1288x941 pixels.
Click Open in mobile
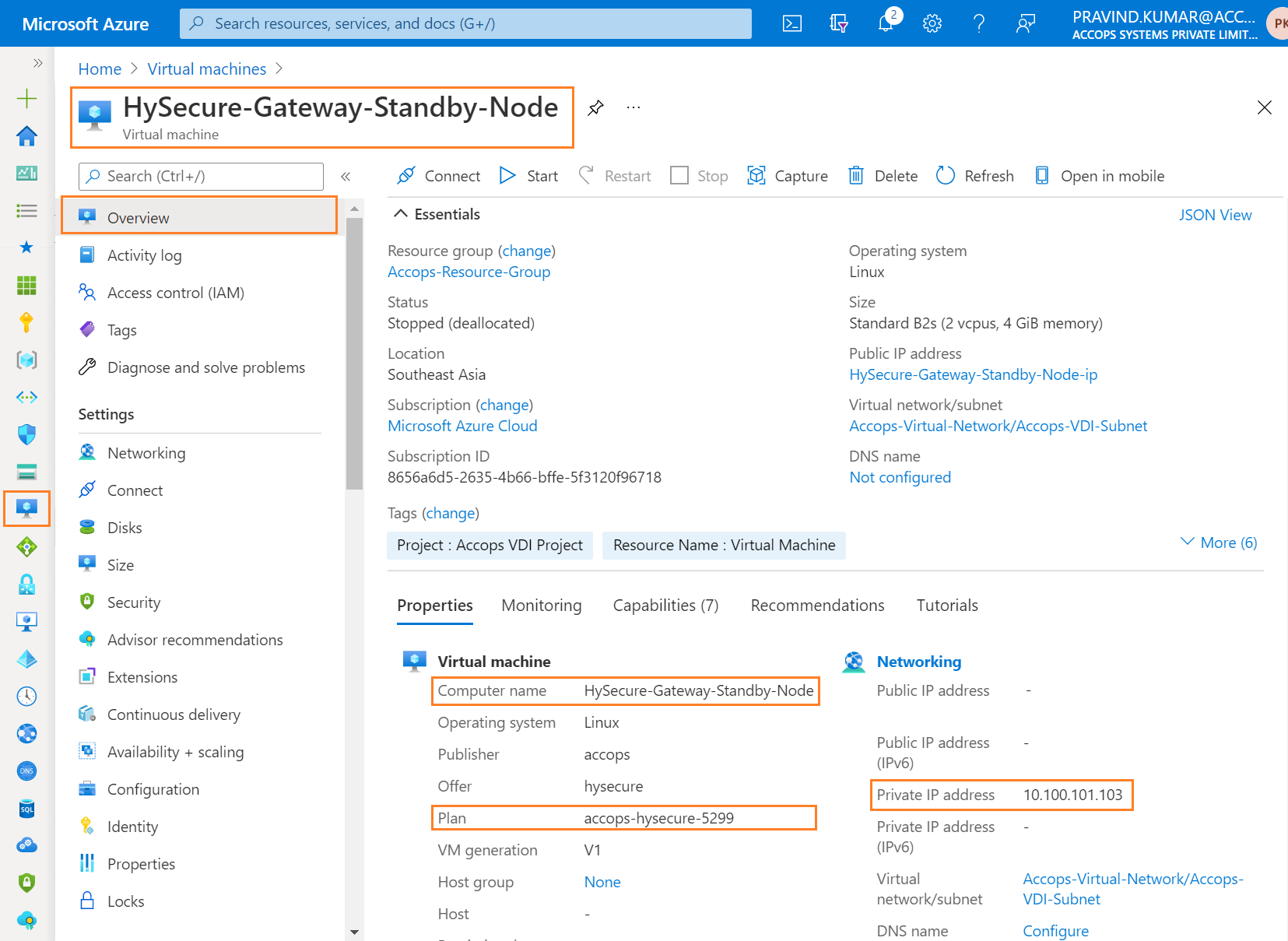click(x=1100, y=176)
